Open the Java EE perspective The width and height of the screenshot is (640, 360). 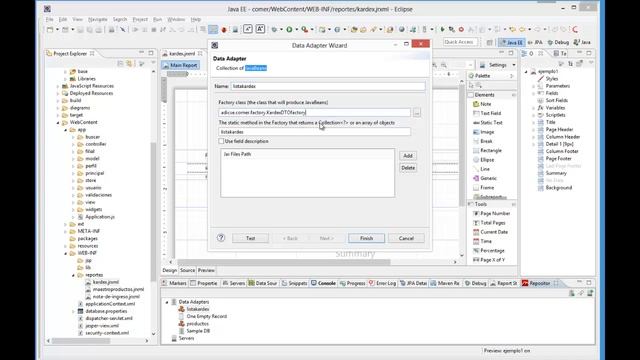tap(512, 42)
